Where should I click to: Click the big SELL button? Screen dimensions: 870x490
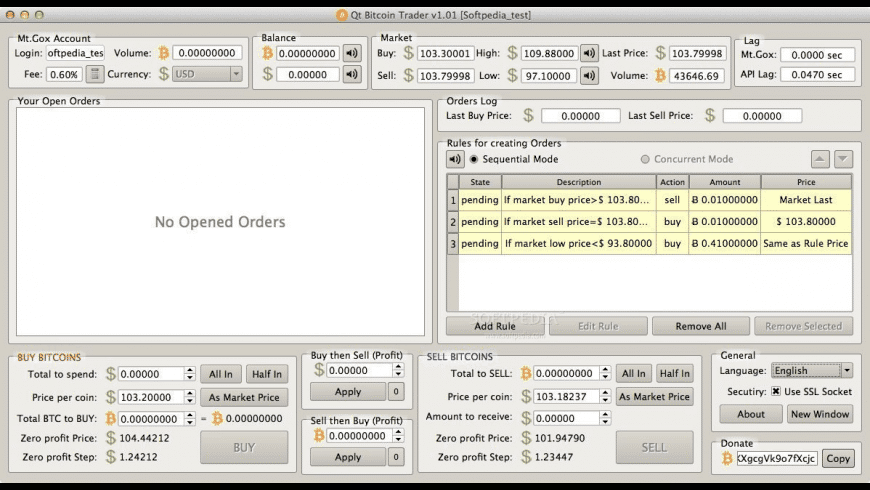click(x=654, y=447)
